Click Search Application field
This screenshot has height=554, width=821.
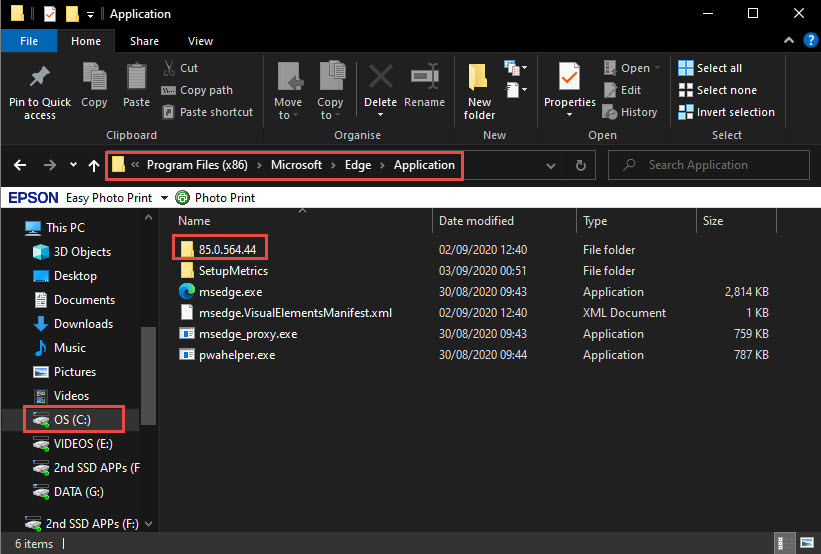708,165
